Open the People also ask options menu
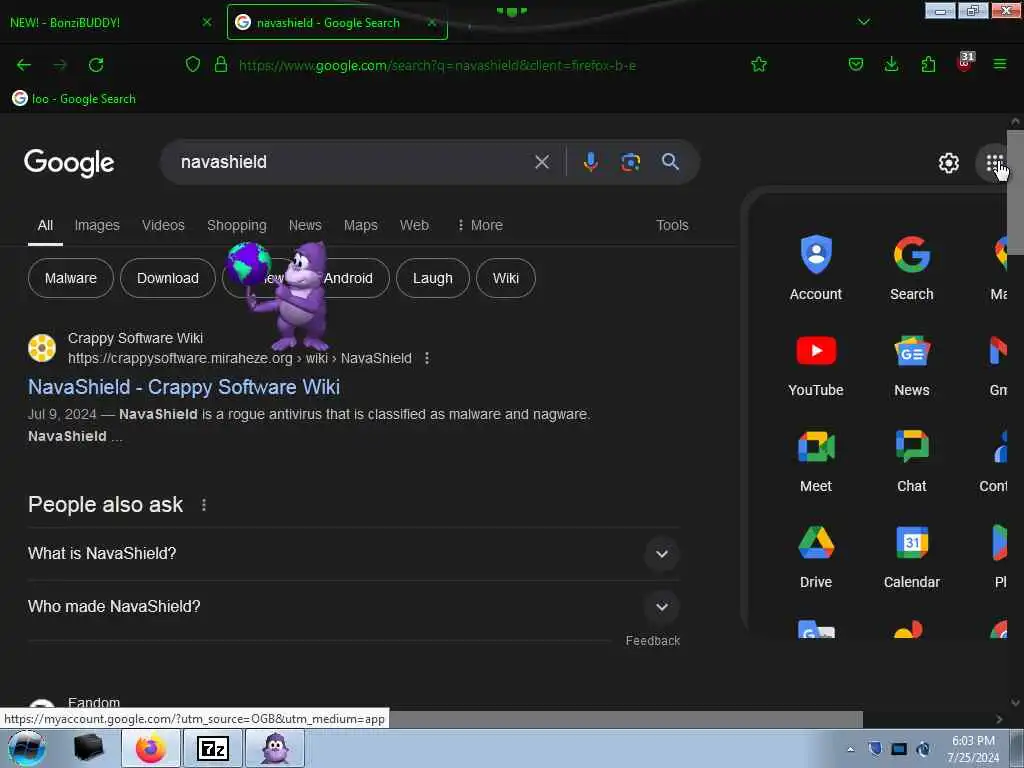 pos(204,505)
